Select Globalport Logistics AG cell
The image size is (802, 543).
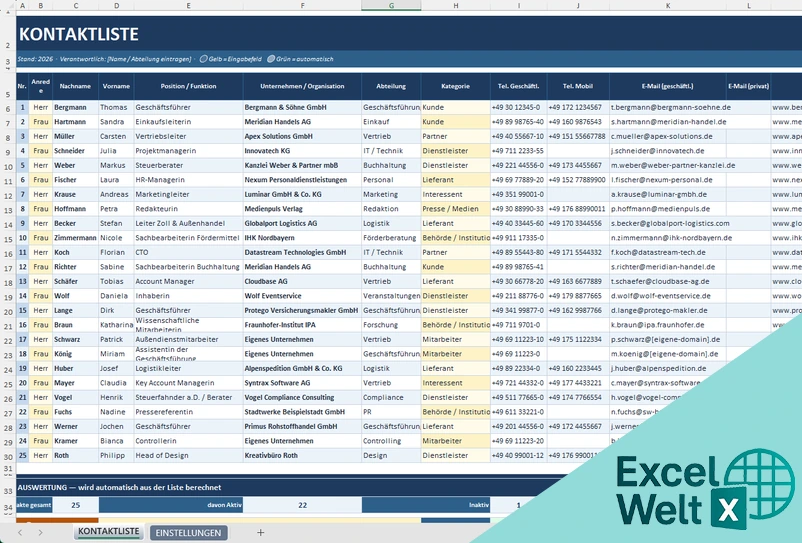(302, 223)
